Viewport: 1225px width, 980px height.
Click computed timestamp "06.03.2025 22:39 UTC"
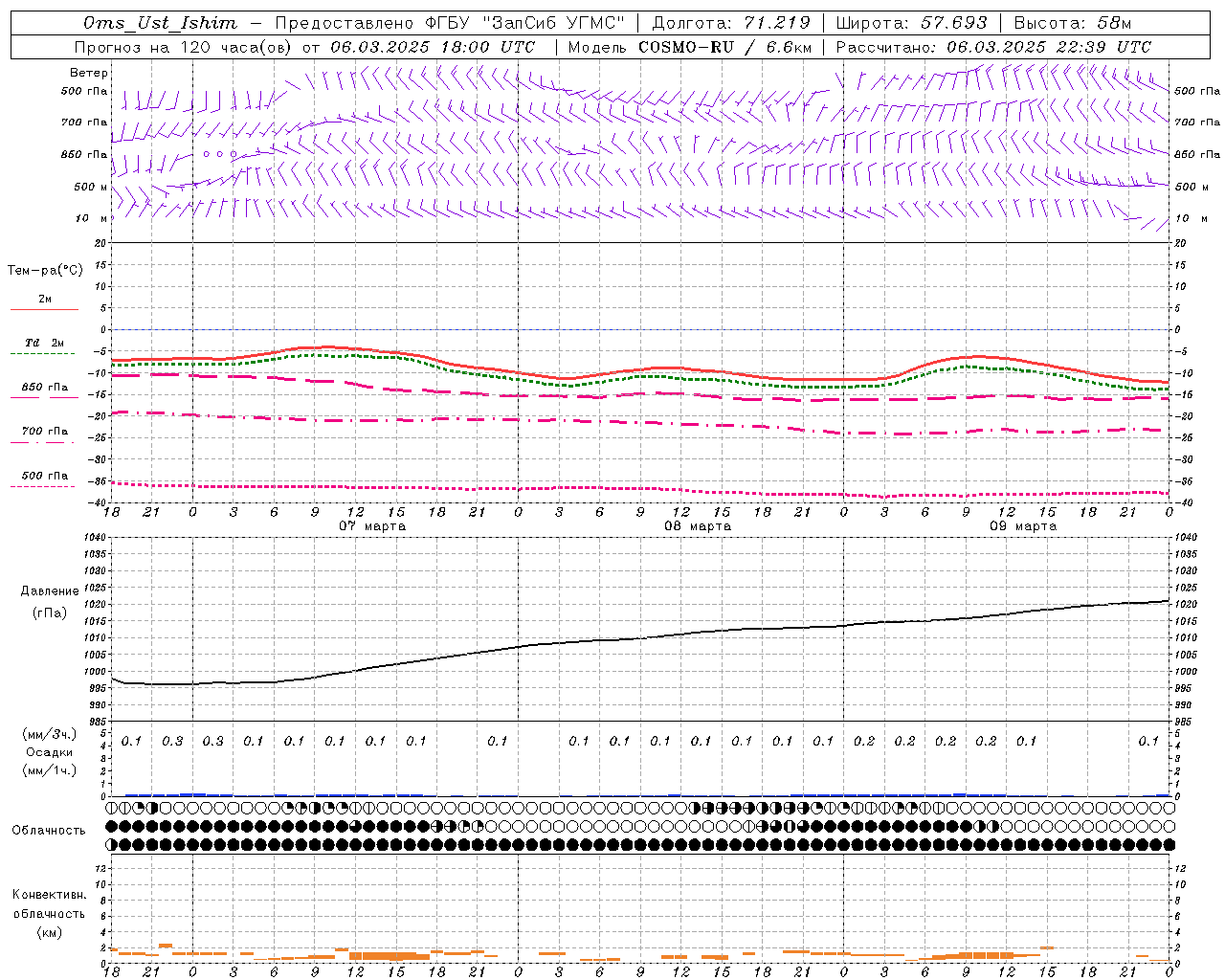coord(1049,47)
